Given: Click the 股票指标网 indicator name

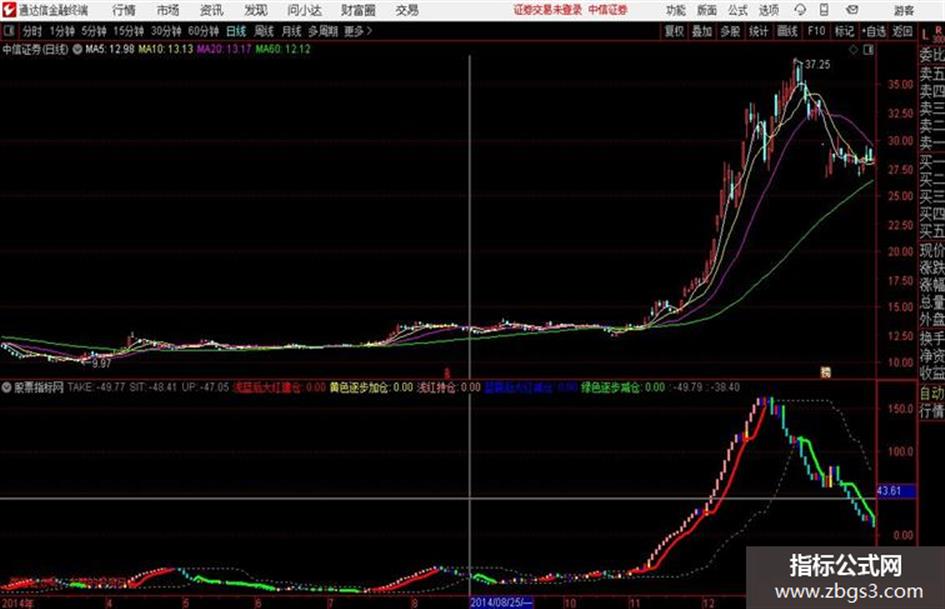Looking at the screenshot, I should coord(39,387).
